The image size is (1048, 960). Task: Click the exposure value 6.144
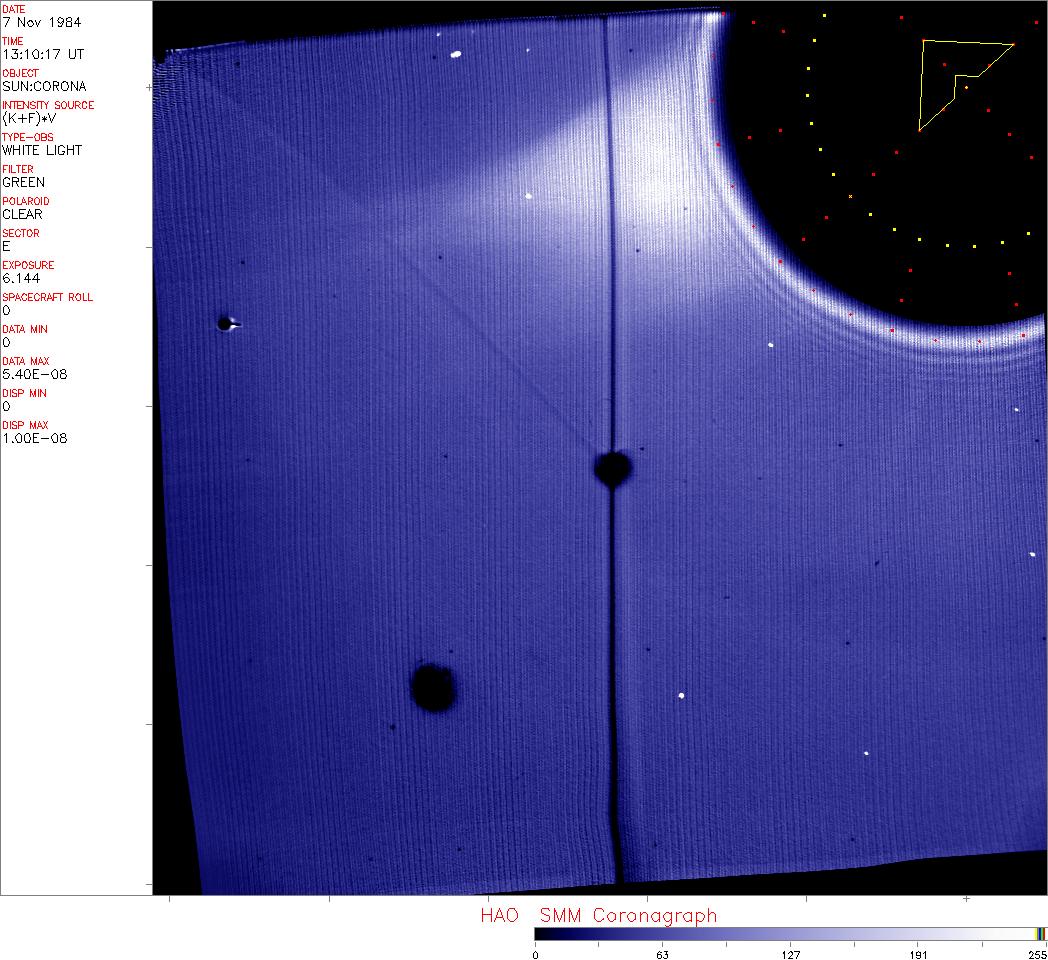pos(21,278)
